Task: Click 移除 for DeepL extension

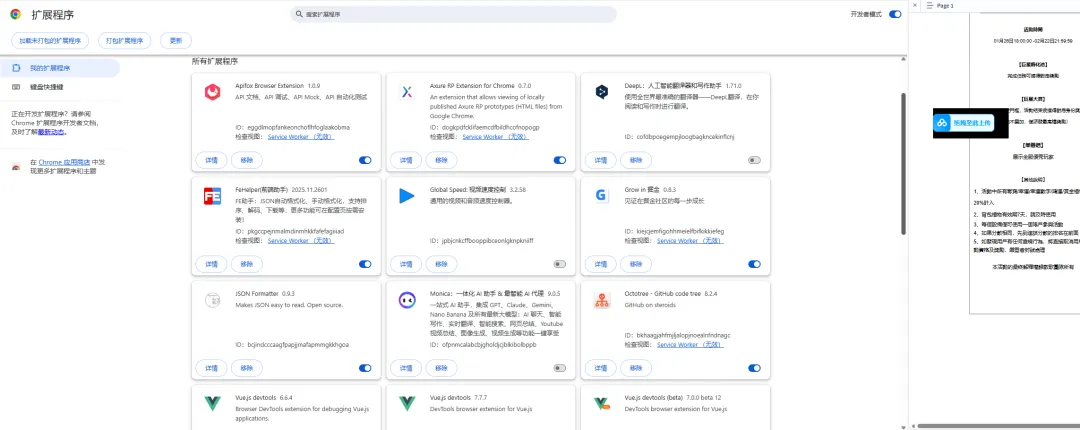Action: tap(636, 160)
